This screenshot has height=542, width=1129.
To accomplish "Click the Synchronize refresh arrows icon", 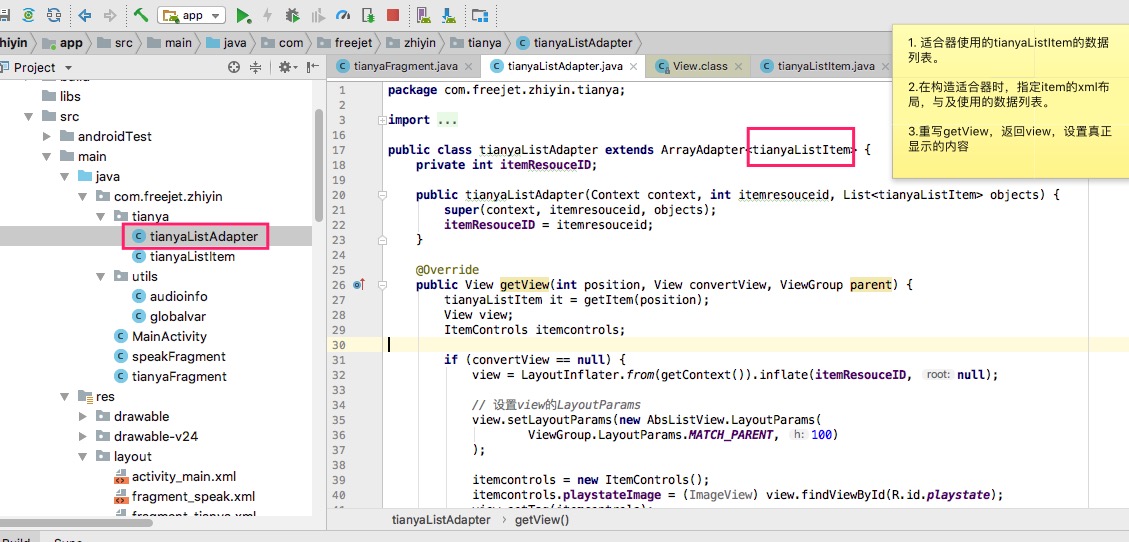I will 54,14.
